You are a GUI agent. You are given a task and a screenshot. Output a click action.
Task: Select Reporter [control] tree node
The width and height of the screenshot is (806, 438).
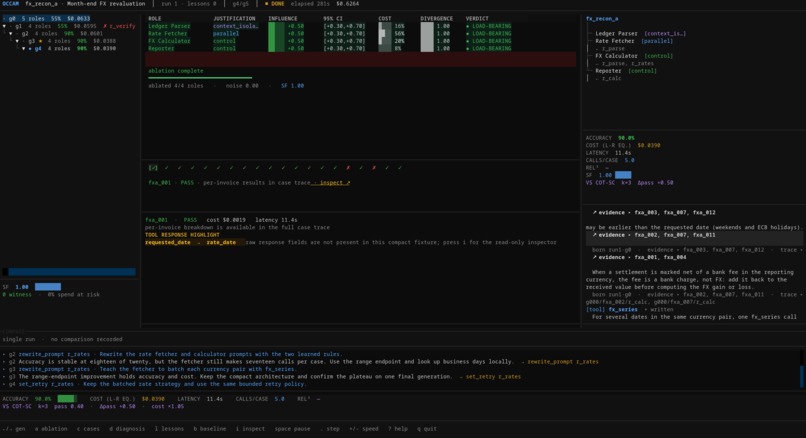(625, 71)
